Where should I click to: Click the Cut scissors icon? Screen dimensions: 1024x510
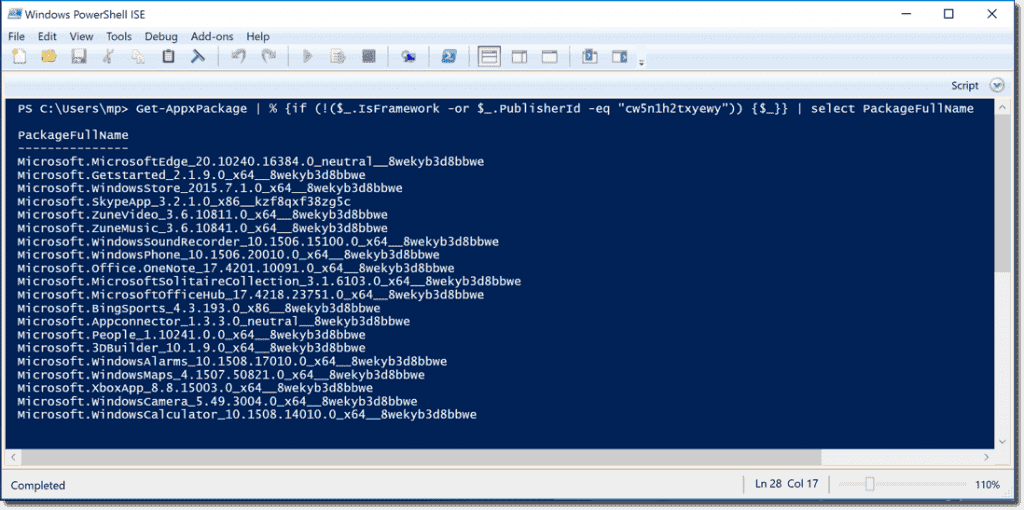click(x=108, y=57)
